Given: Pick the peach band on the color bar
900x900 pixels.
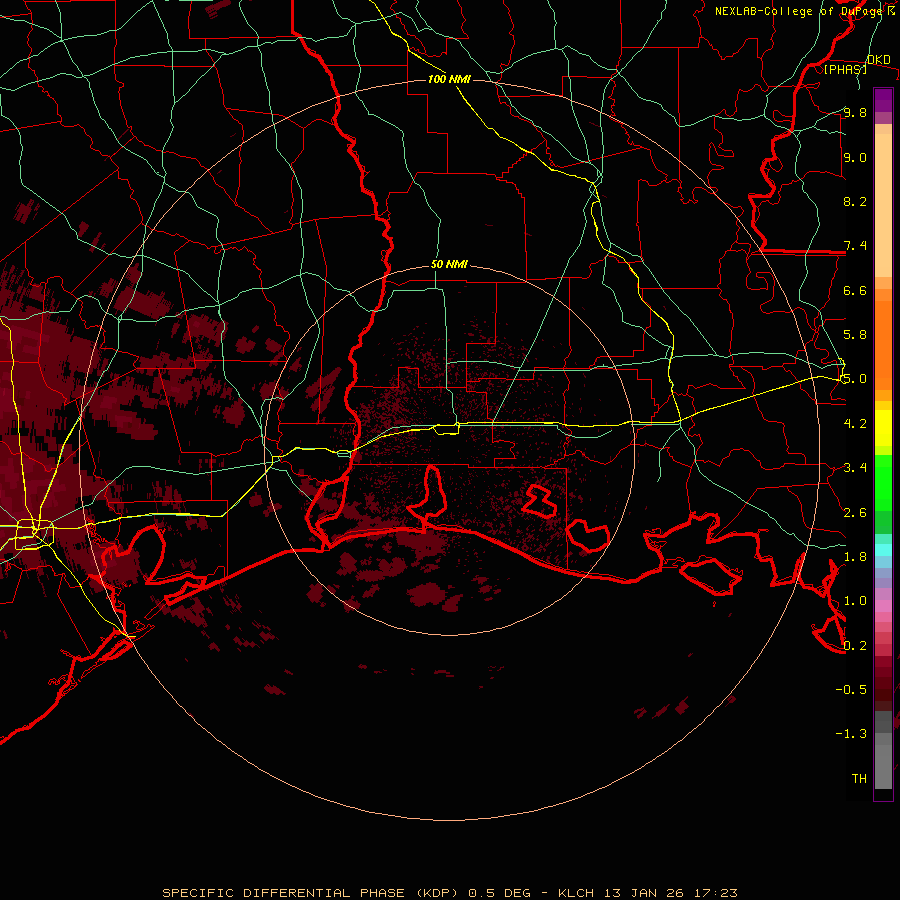Looking at the screenshot, I should point(883,205).
